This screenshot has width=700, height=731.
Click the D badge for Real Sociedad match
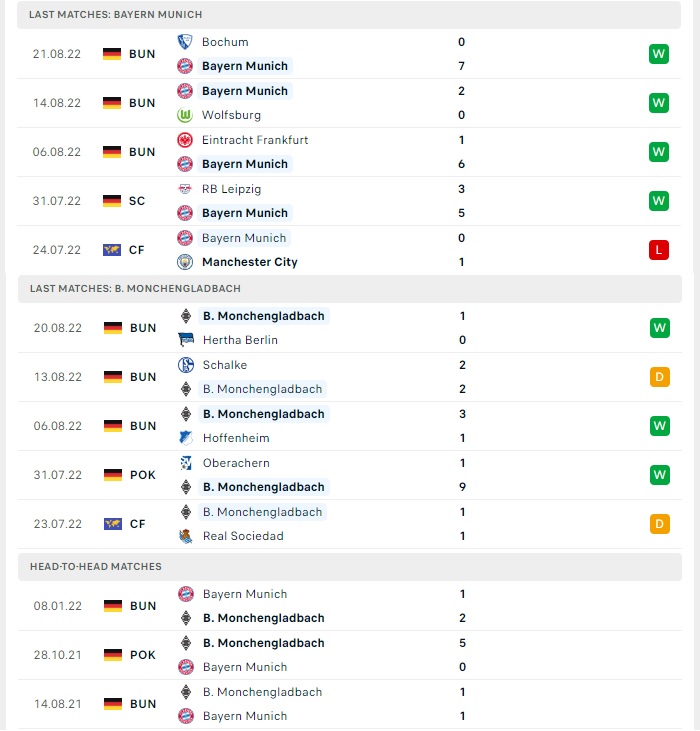point(659,524)
